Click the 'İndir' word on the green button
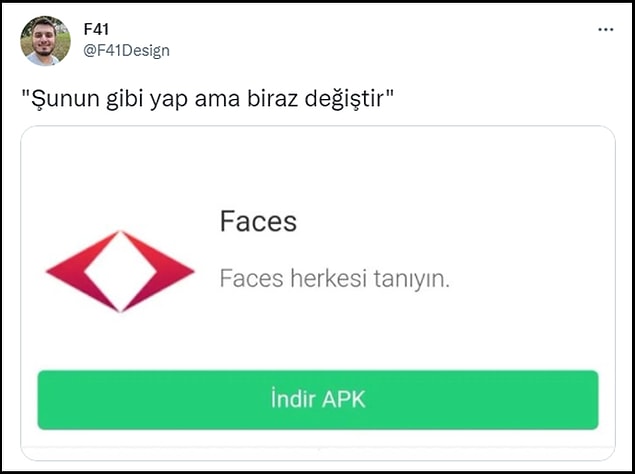Viewport: 635px width, 474px height. click(x=293, y=399)
